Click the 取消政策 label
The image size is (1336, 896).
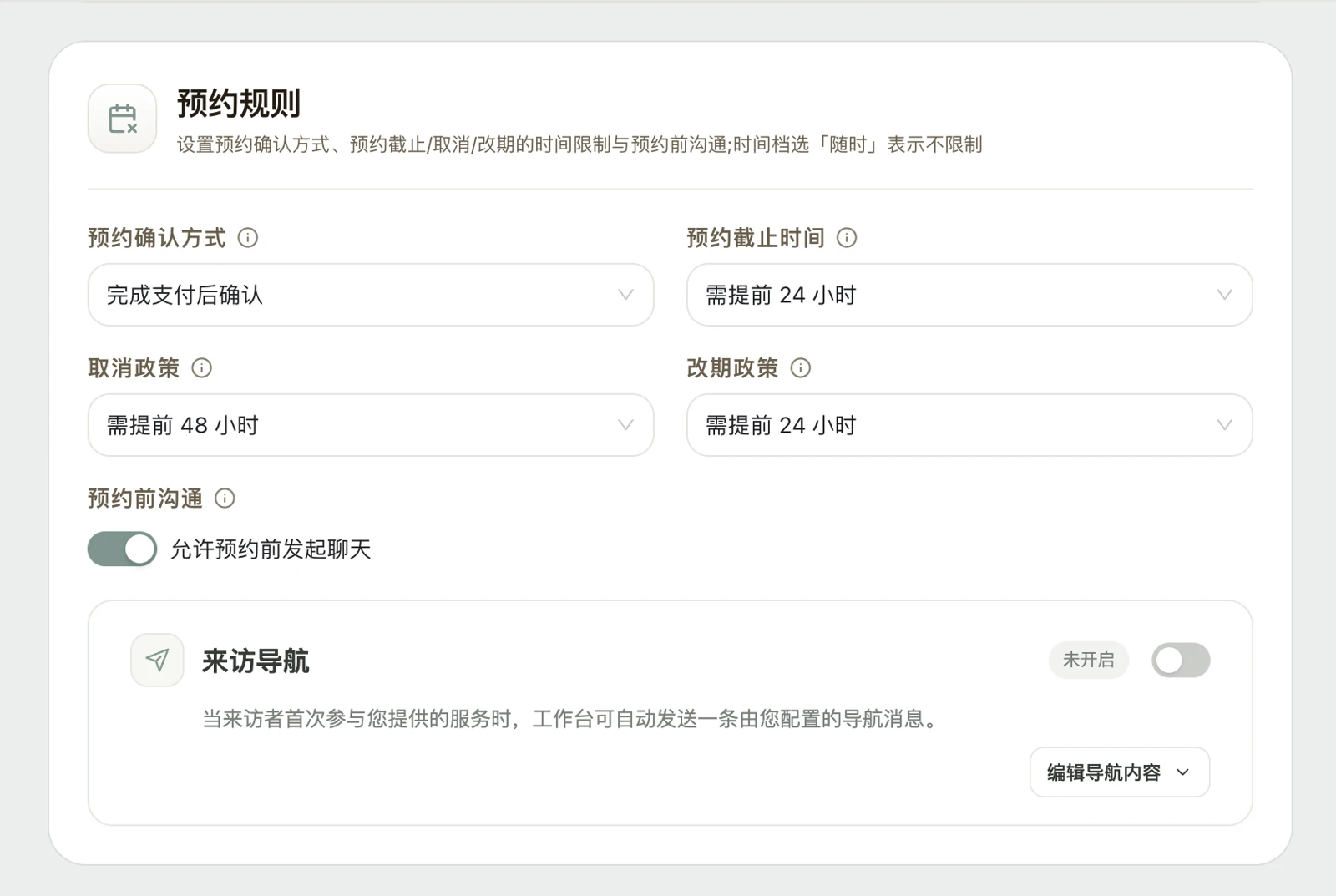(x=134, y=368)
